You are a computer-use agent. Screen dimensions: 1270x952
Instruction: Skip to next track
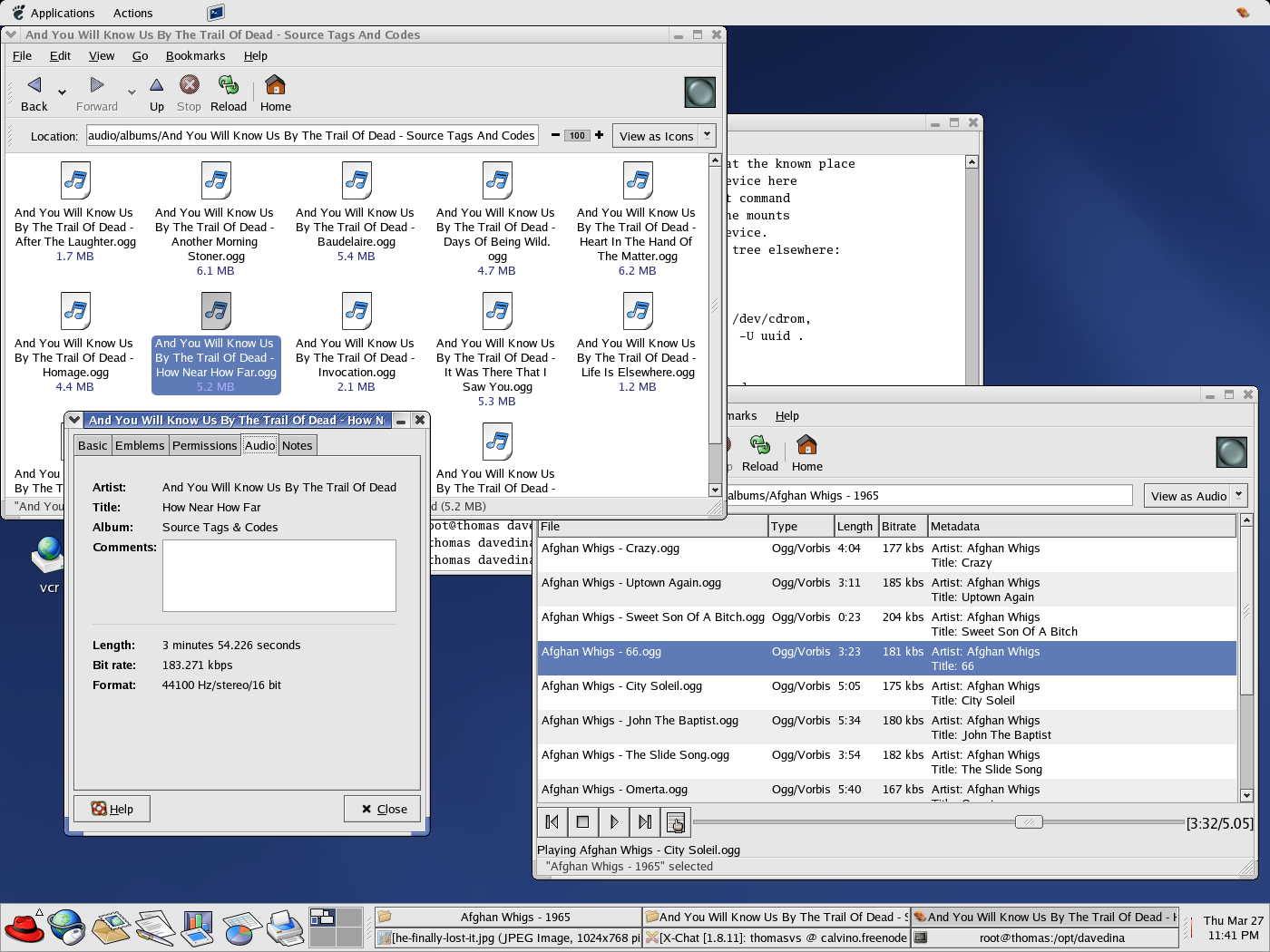click(644, 821)
